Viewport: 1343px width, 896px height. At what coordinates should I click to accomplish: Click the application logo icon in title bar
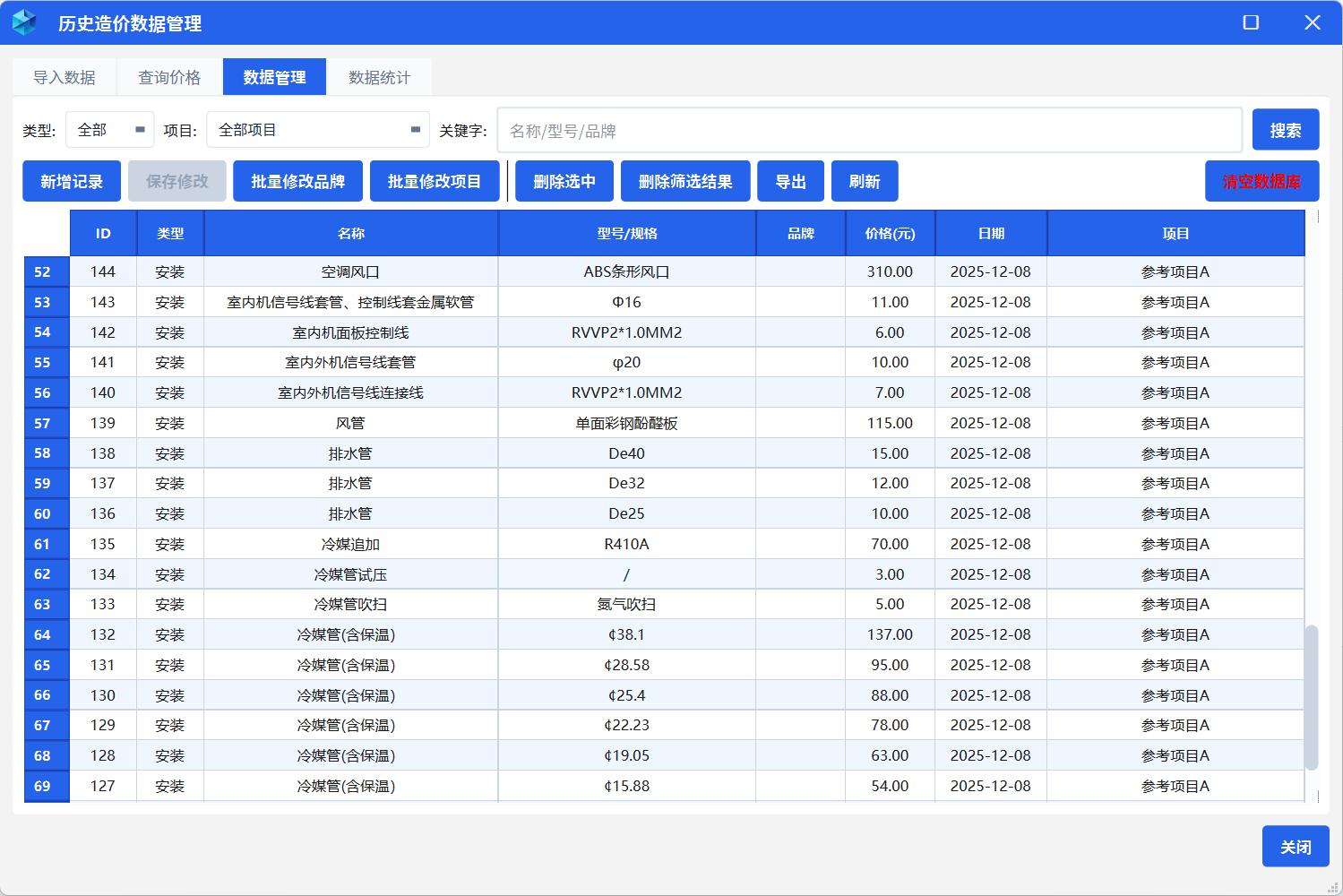pos(24,22)
